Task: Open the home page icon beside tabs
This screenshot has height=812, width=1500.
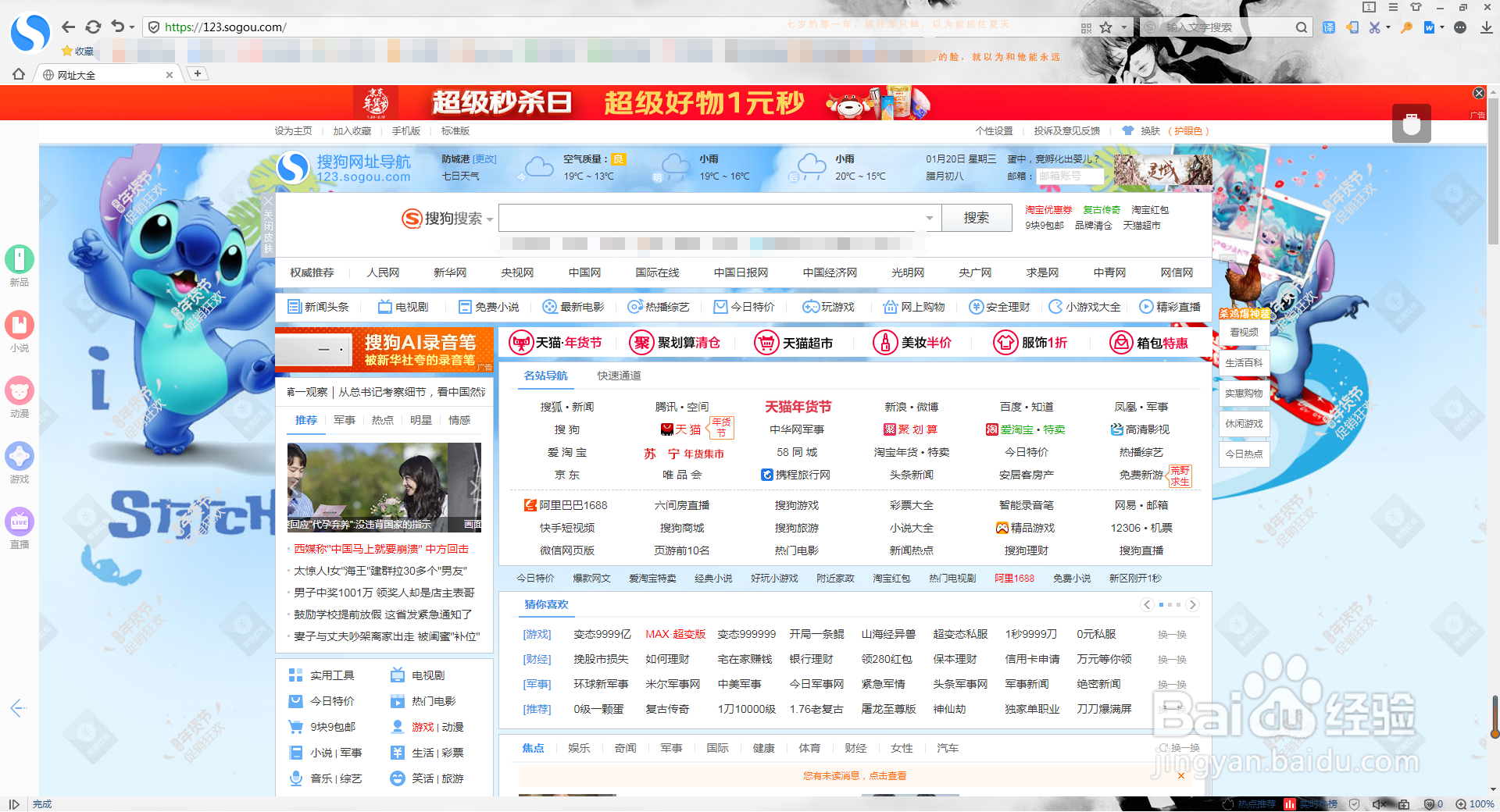Action: point(19,74)
